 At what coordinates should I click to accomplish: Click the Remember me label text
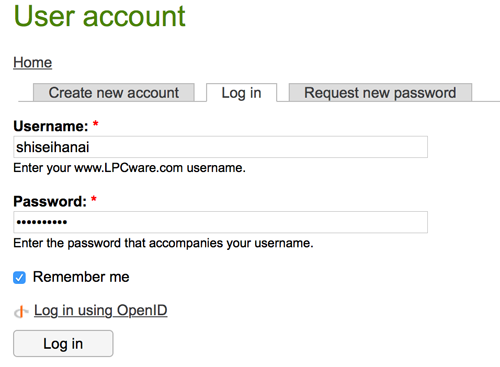click(x=81, y=277)
